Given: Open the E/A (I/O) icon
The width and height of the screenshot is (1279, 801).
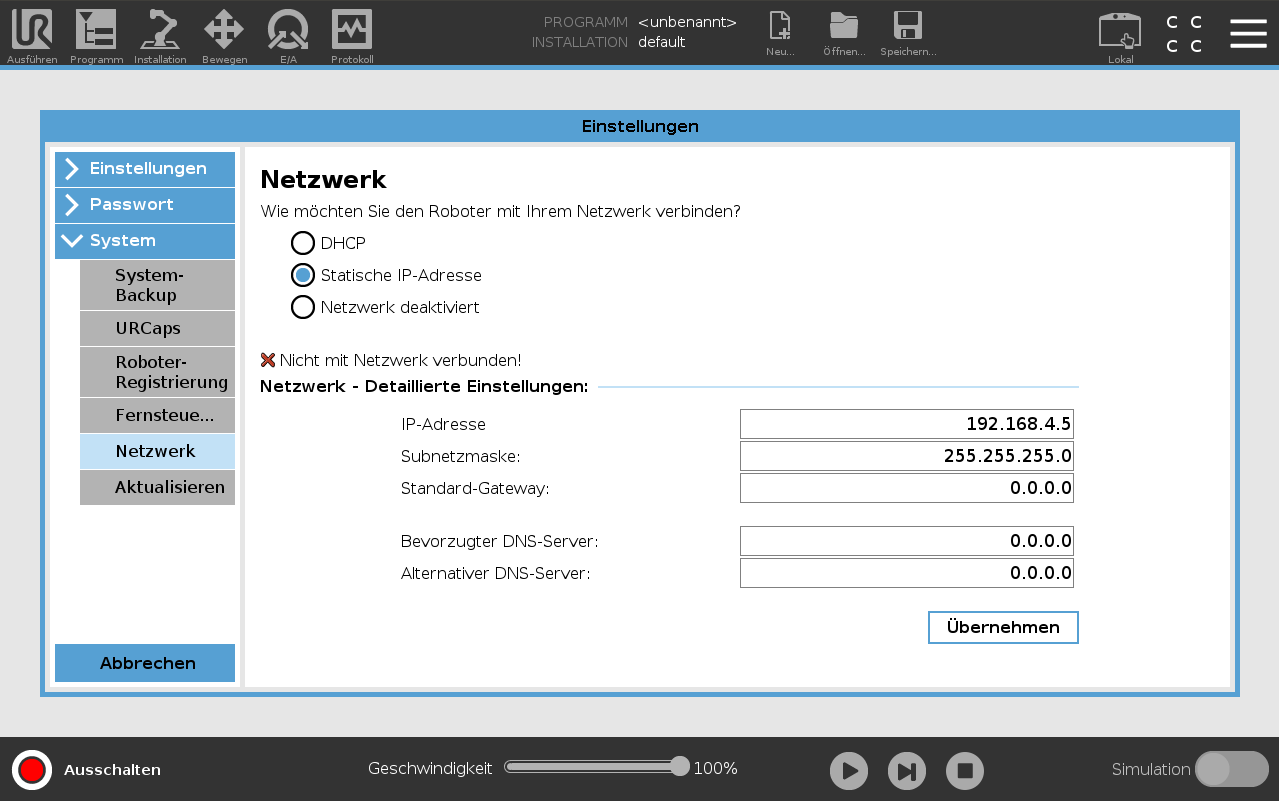Looking at the screenshot, I should (x=288, y=30).
